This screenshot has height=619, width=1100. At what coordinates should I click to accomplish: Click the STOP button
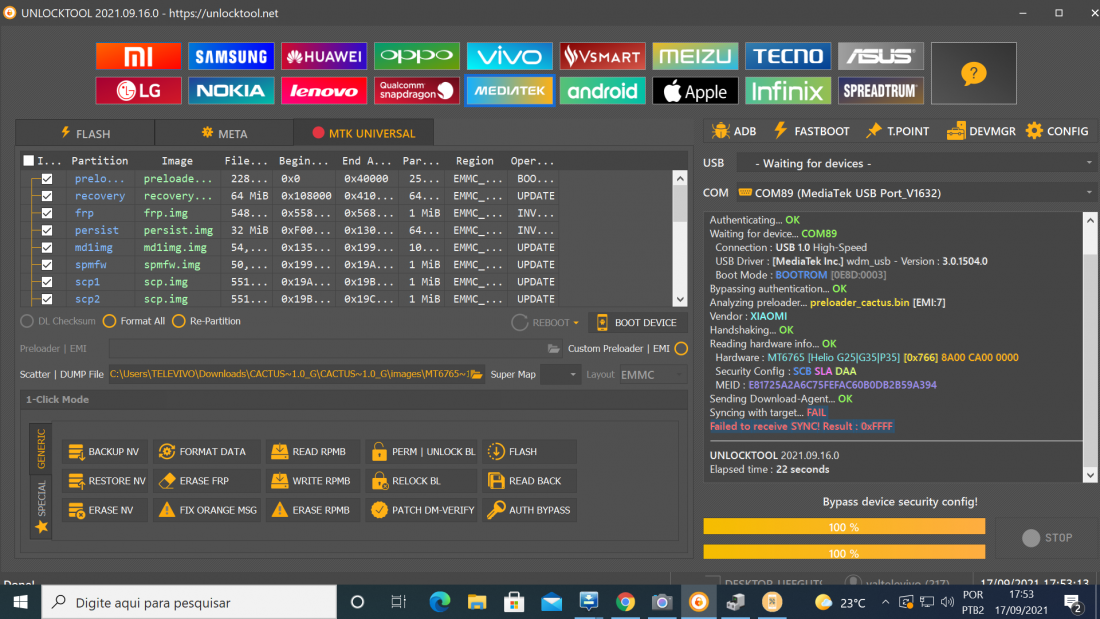1047,538
